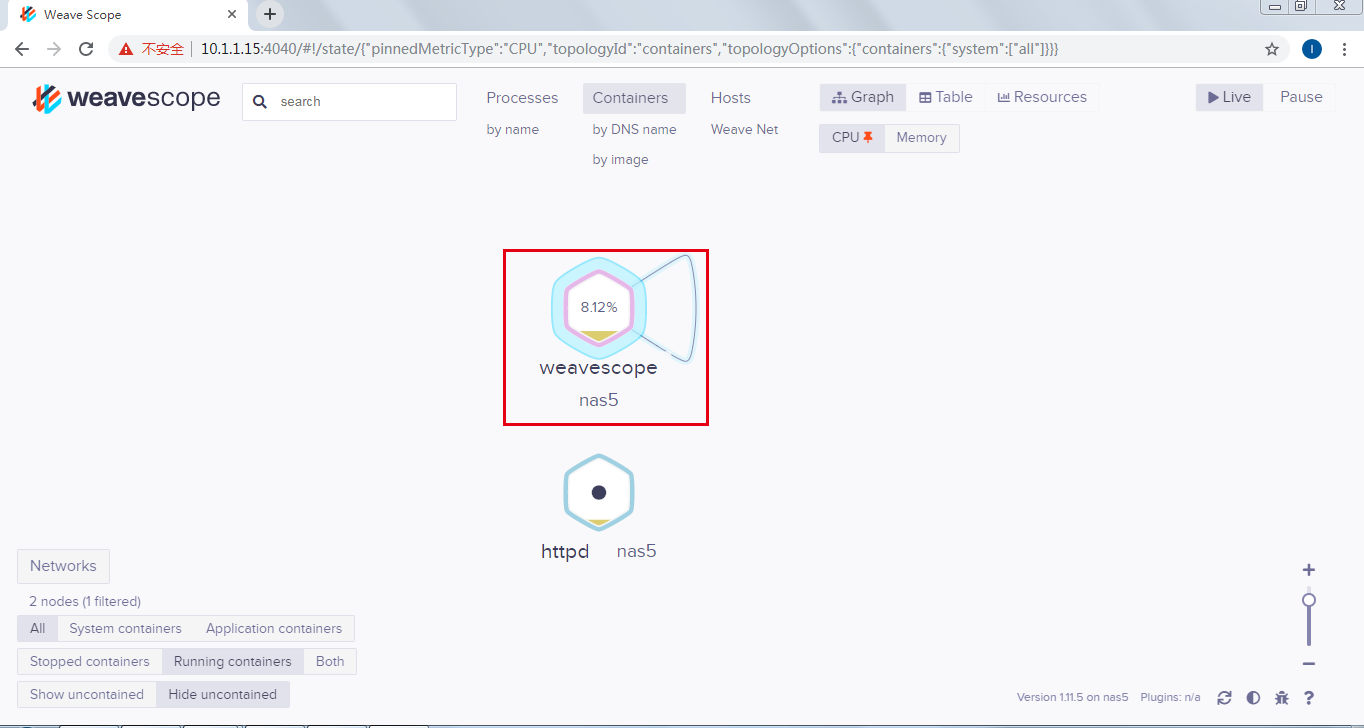This screenshot has width=1364, height=728.
Task: Zoom in with the plus icon
Action: click(x=1308, y=570)
